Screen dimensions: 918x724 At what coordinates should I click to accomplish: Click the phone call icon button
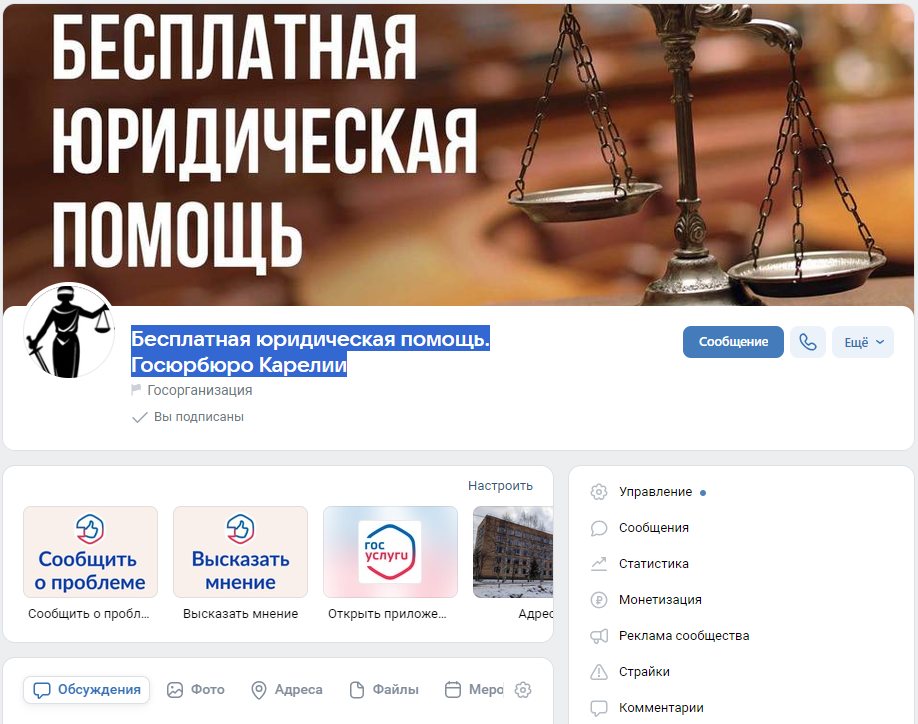(x=807, y=342)
